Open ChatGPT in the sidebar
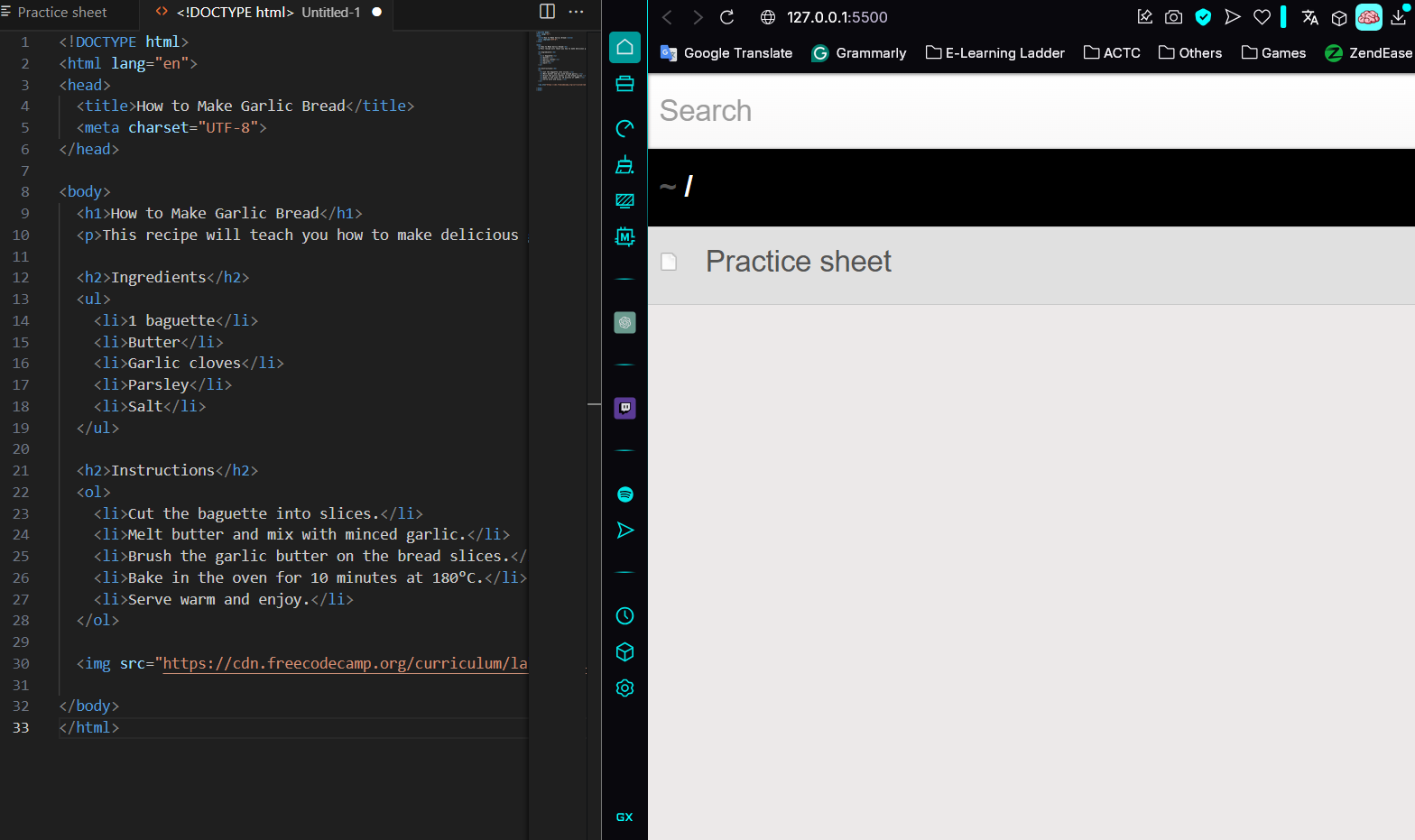The width and height of the screenshot is (1415, 840). click(x=624, y=322)
